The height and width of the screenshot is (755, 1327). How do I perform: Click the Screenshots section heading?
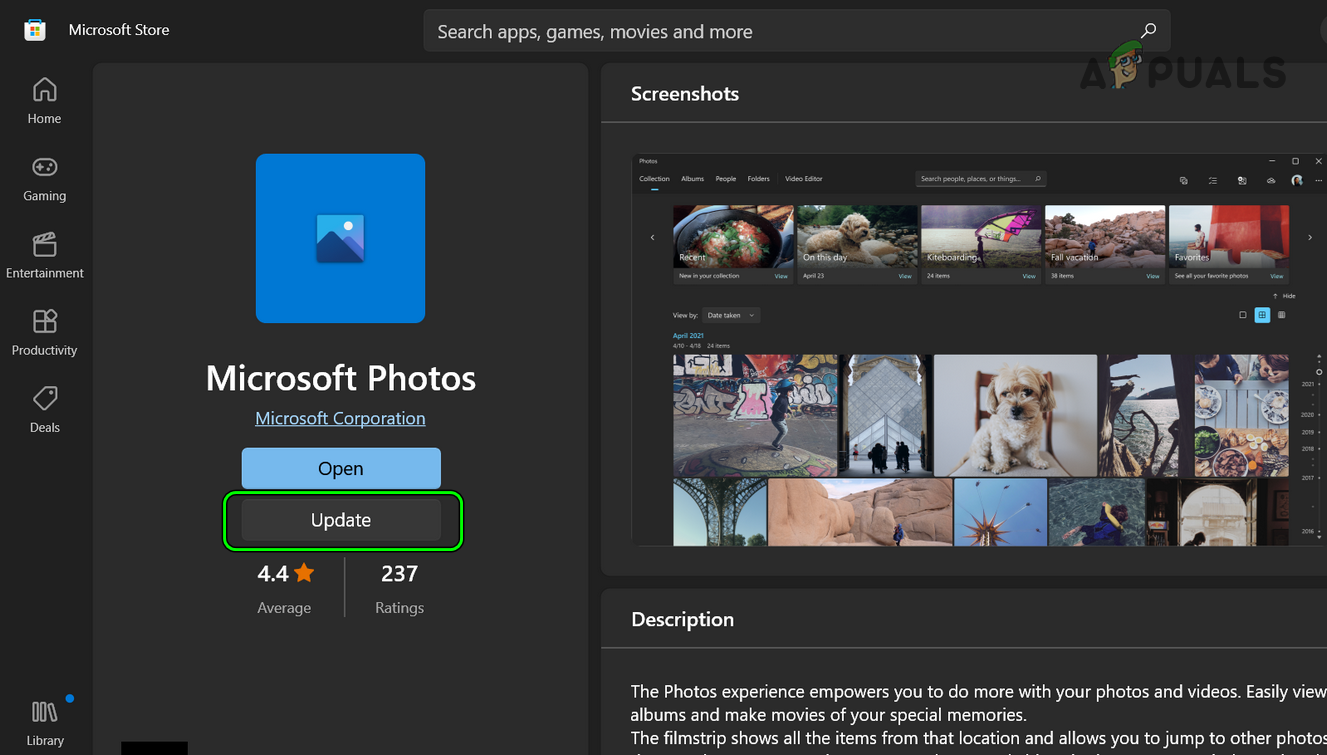tap(685, 94)
